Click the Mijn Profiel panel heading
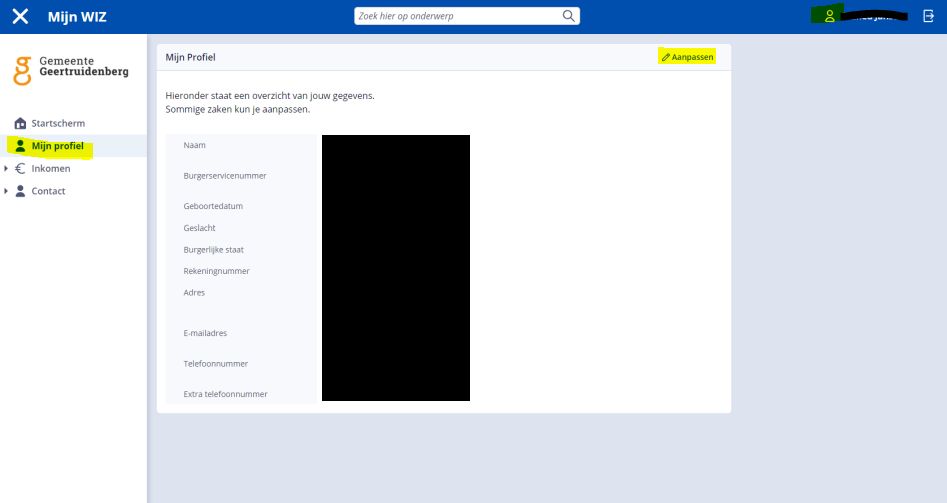947x503 pixels. click(x=190, y=57)
